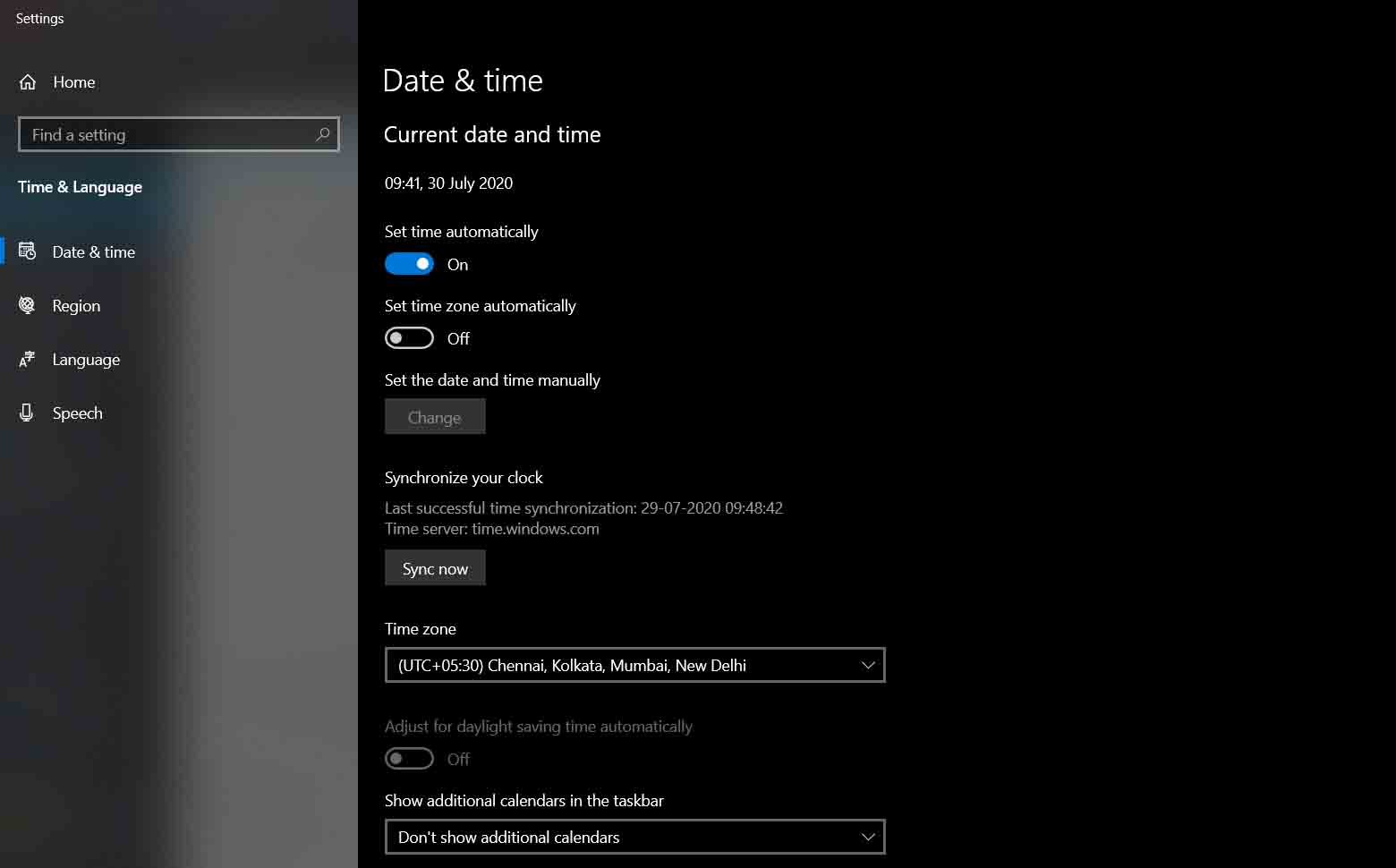Toggle Adjust for daylight saving time automatically
This screenshot has height=868, width=1396.
click(409, 758)
